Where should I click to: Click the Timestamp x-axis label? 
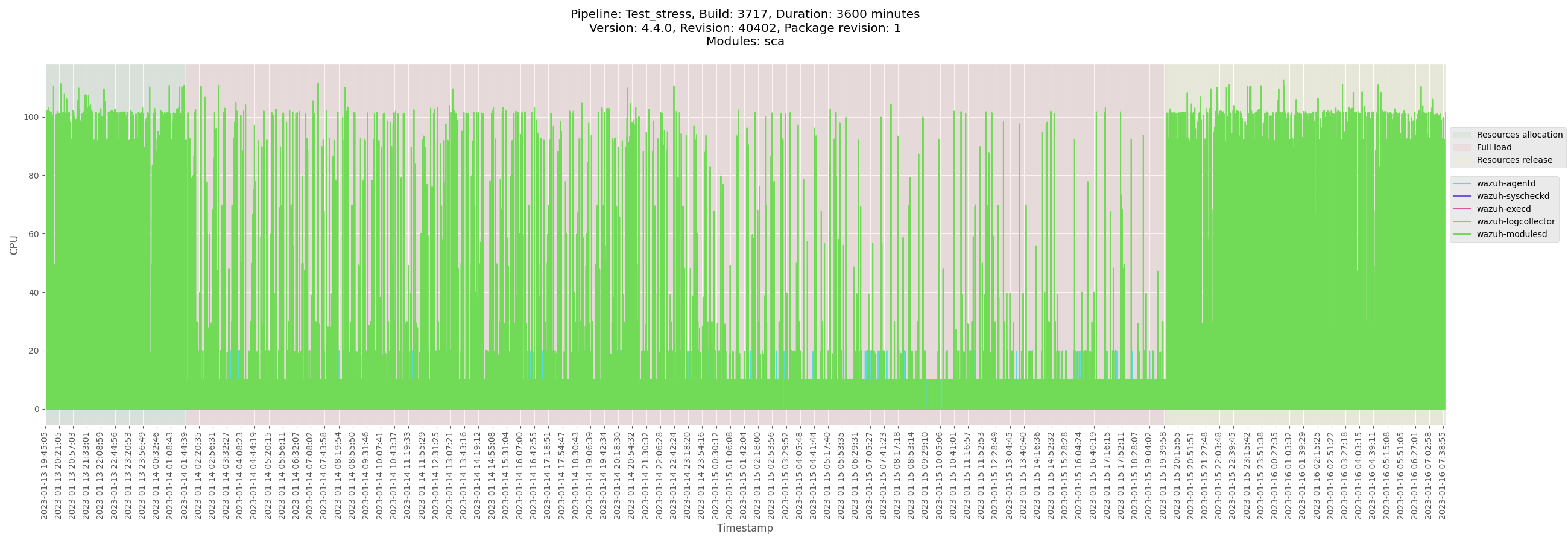pyautogui.click(x=744, y=528)
